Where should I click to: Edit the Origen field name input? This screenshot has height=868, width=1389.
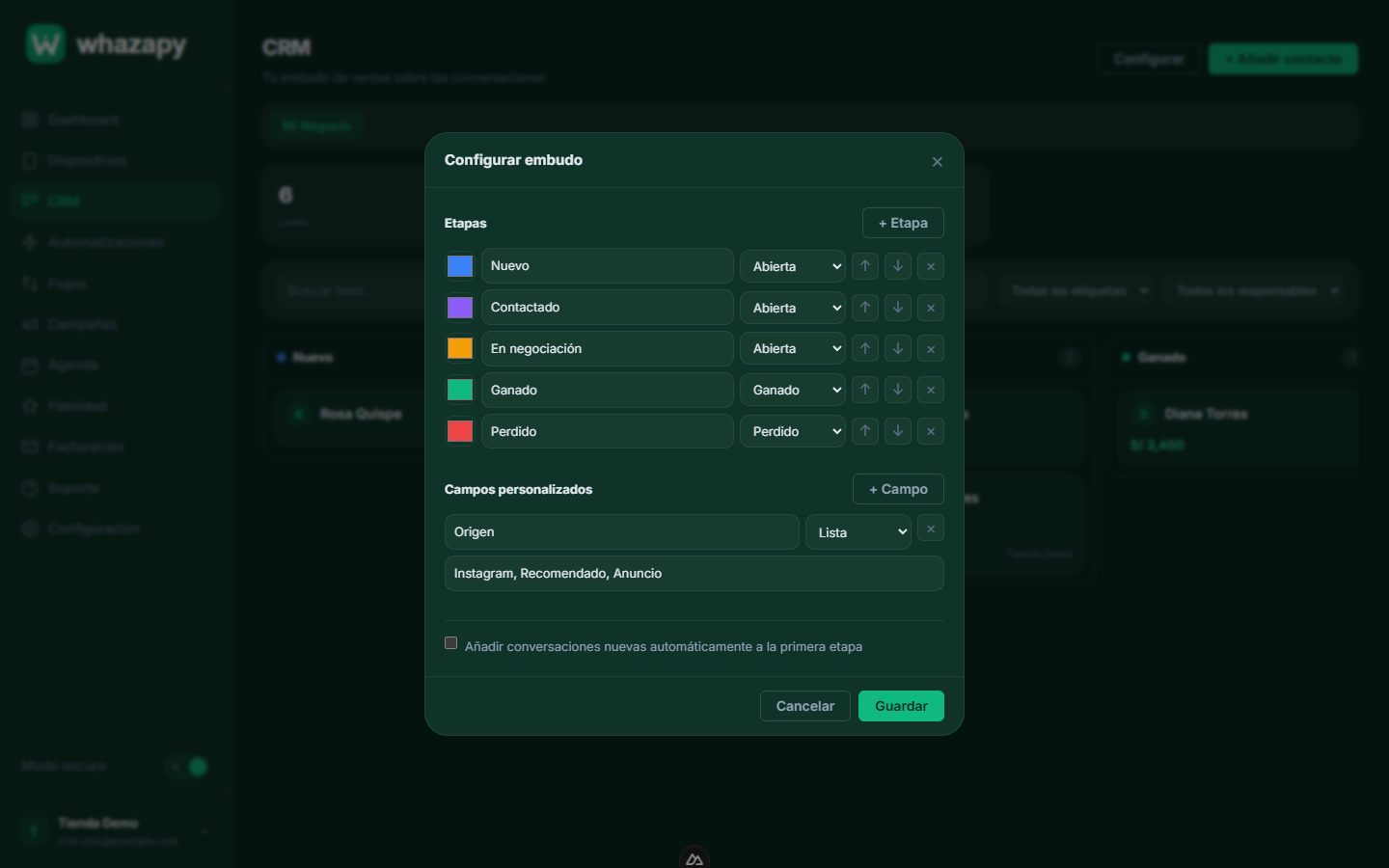click(622, 532)
